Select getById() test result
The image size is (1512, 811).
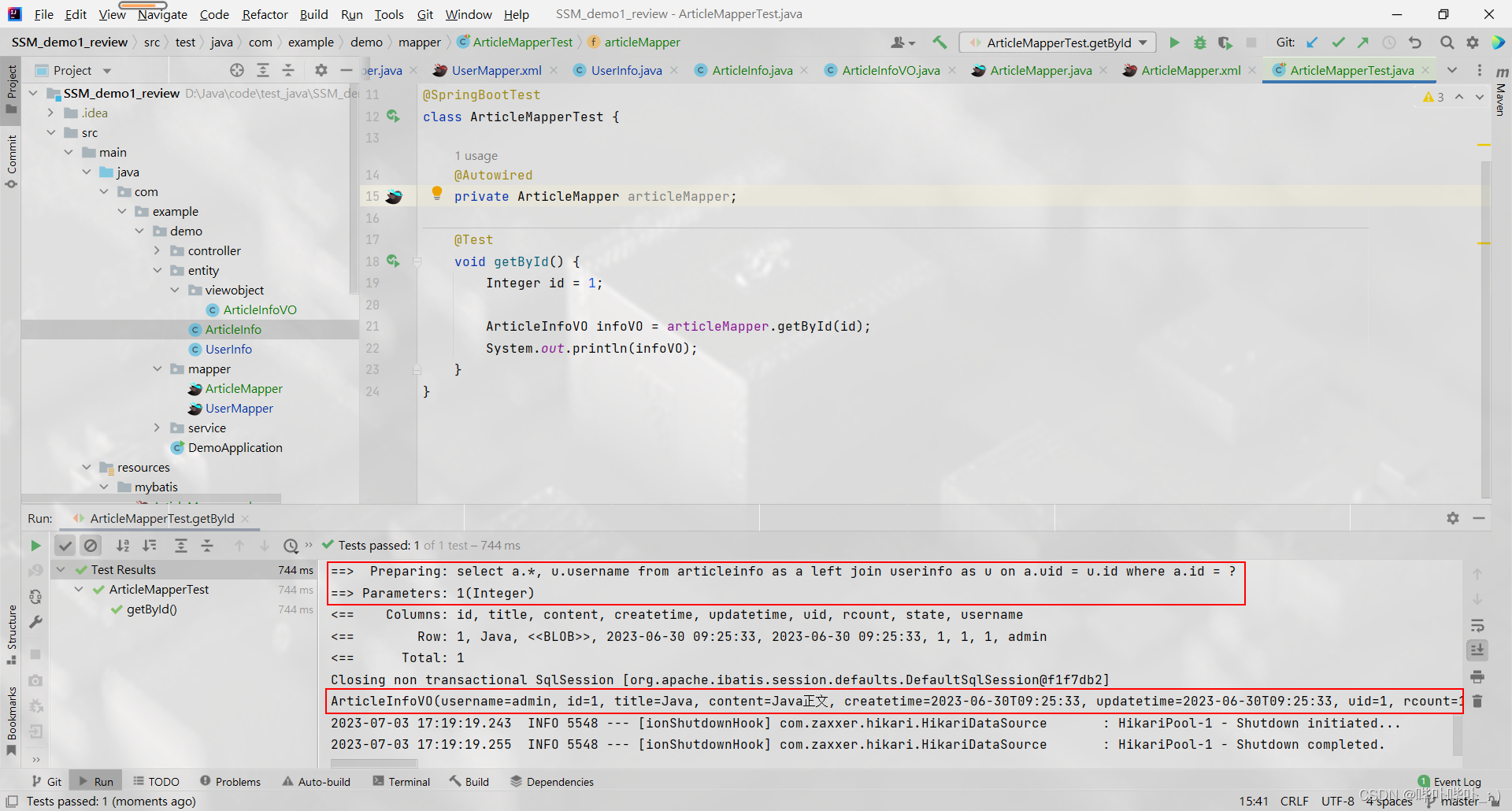[151, 609]
